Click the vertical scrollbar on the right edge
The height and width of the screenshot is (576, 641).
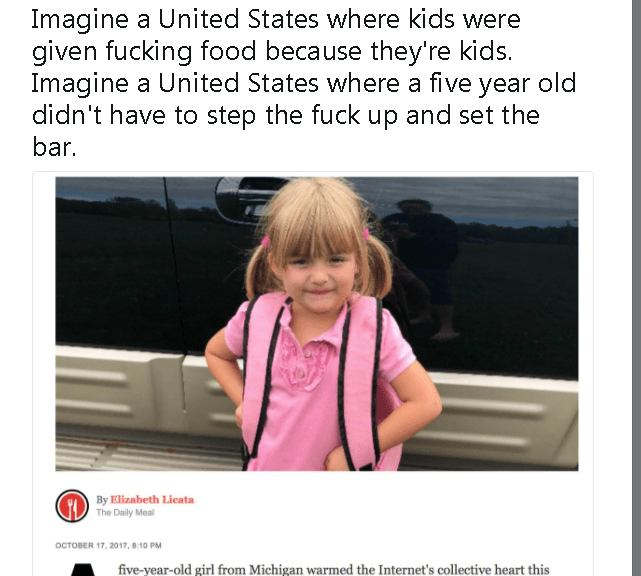click(x=637, y=288)
